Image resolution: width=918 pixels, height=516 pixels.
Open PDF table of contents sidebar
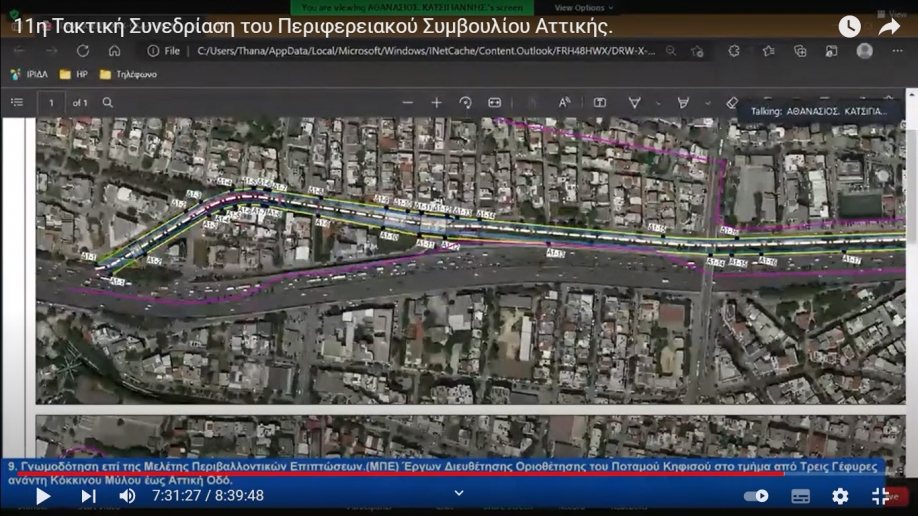pyautogui.click(x=17, y=102)
